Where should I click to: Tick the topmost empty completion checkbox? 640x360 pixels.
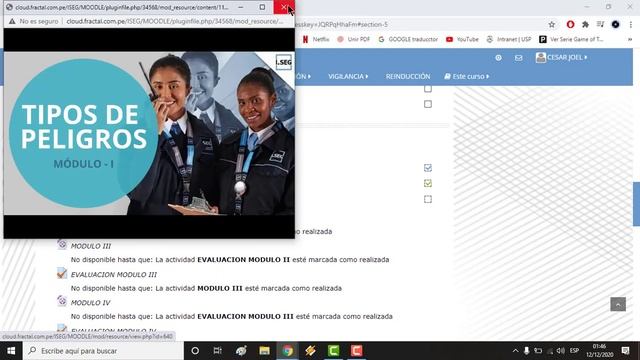point(428,89)
